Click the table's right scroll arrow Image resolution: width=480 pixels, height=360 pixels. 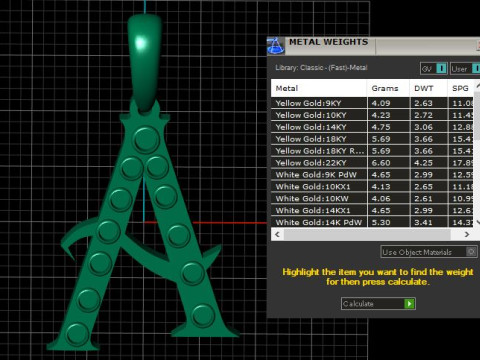click(467, 234)
